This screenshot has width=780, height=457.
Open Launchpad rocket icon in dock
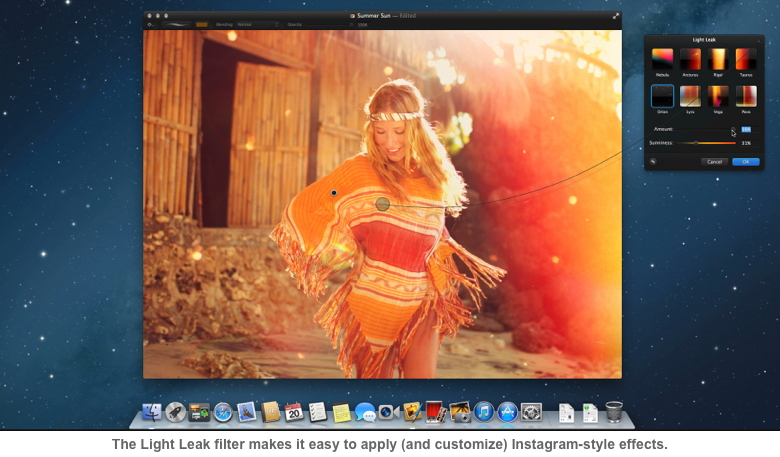pyautogui.click(x=175, y=412)
